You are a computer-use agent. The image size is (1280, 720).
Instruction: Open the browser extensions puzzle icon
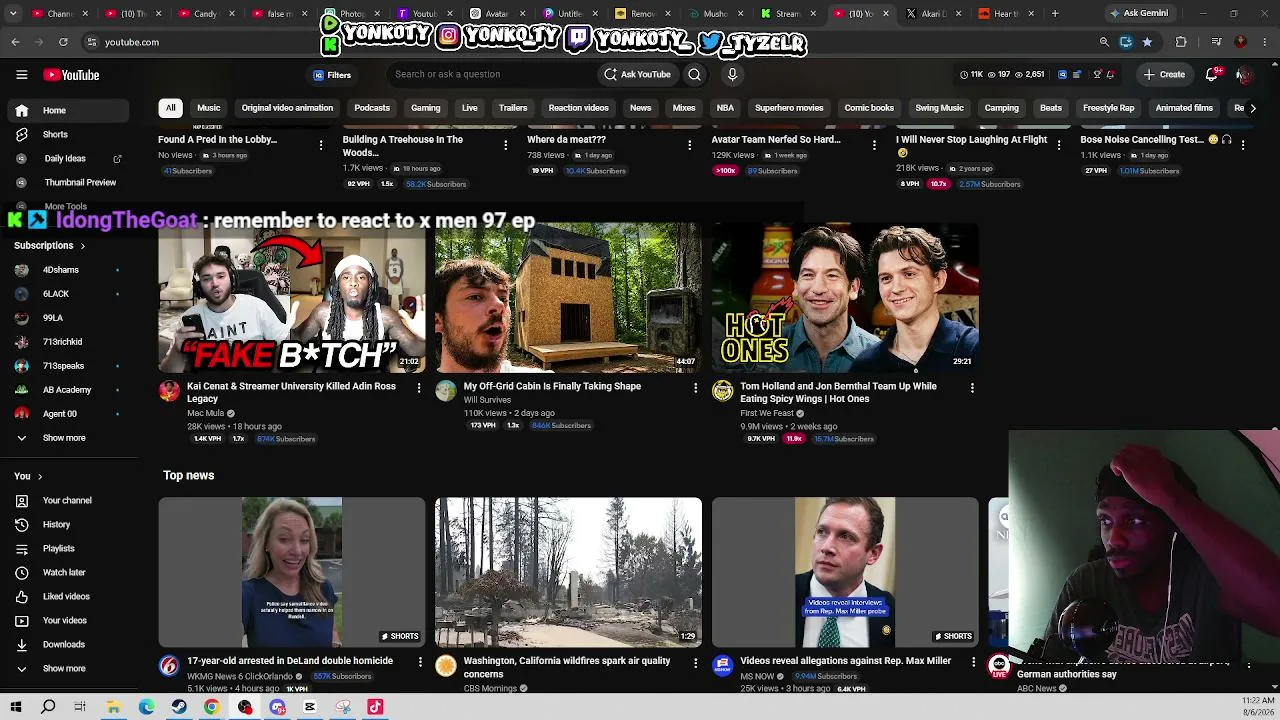click(x=1181, y=42)
